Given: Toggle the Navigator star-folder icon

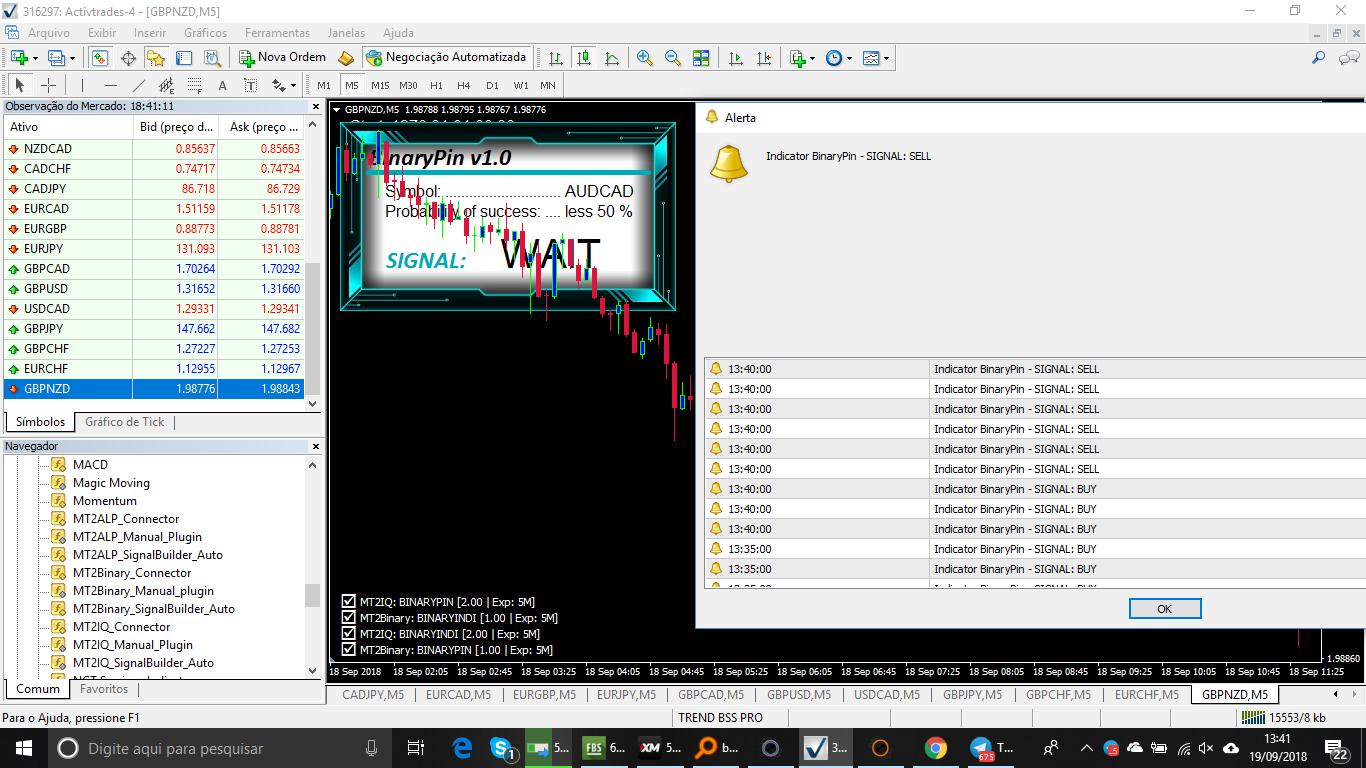Looking at the screenshot, I should point(156,58).
